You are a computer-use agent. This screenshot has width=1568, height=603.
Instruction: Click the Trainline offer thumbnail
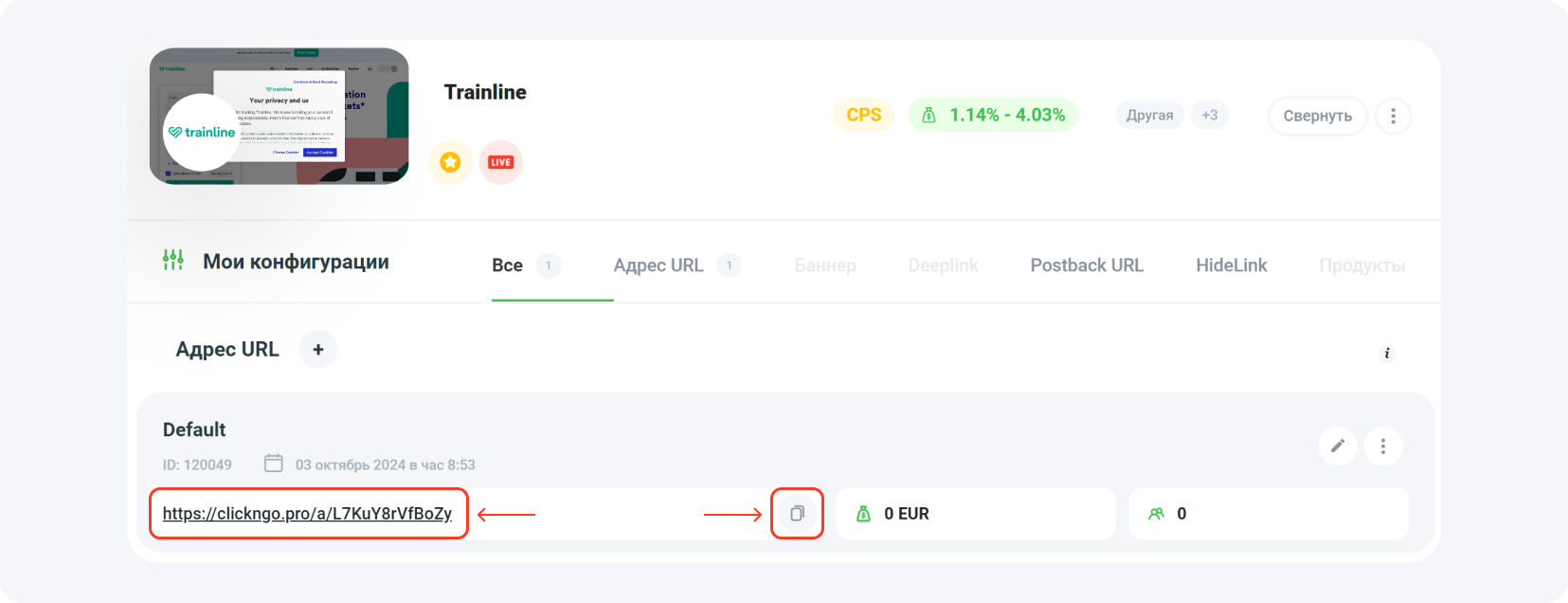(279, 116)
